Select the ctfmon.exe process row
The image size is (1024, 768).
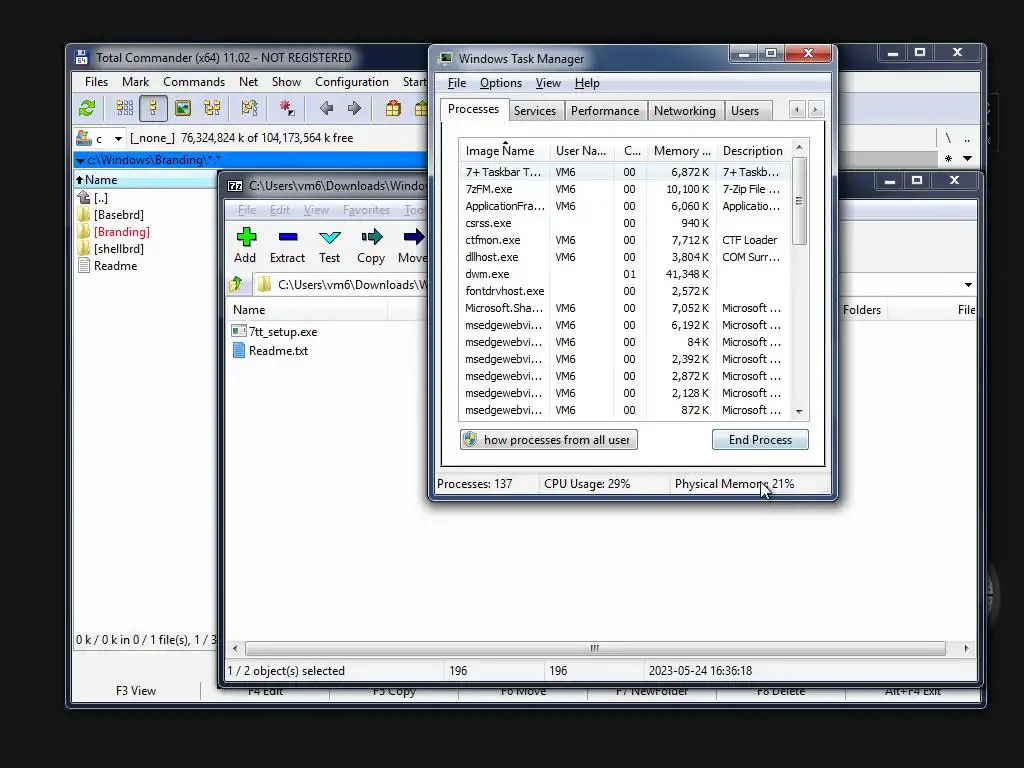click(x=624, y=240)
